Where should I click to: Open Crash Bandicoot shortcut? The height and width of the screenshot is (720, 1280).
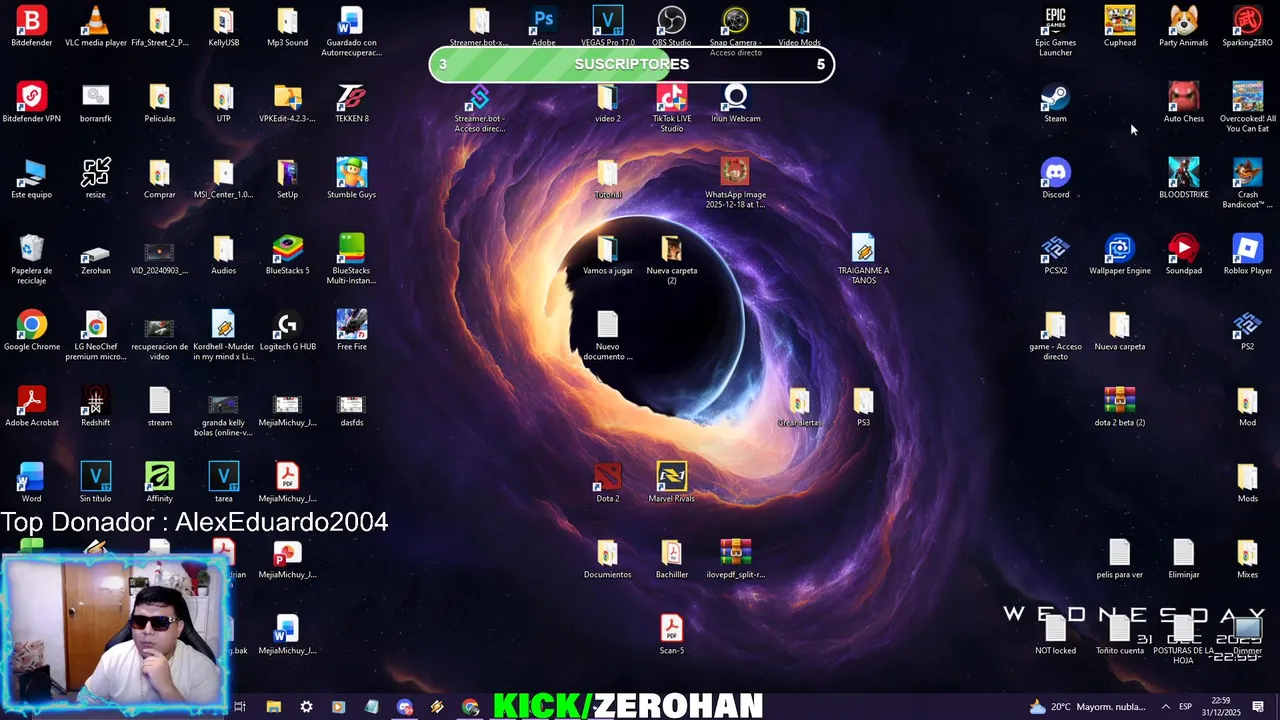(1248, 184)
